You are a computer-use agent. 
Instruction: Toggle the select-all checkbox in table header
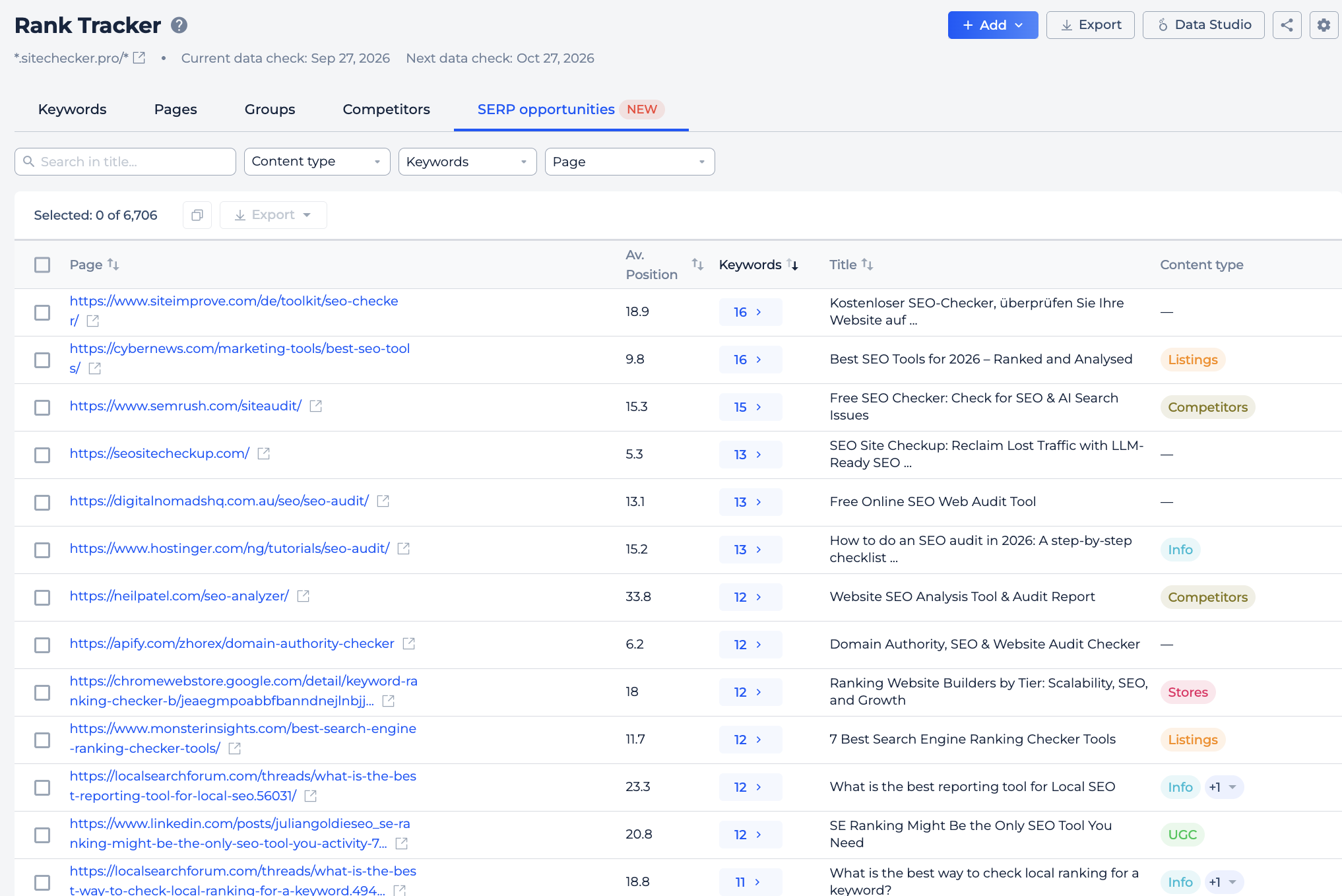(x=42, y=265)
